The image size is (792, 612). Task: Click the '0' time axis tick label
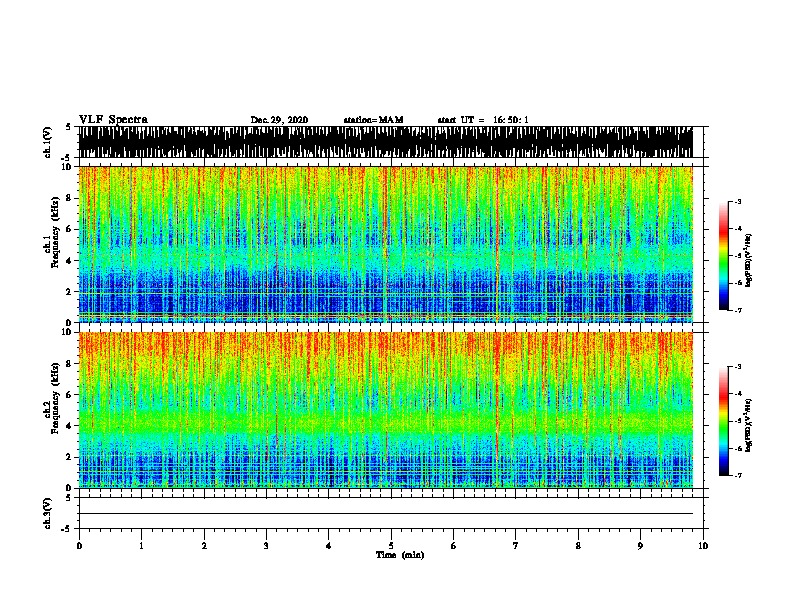79,546
